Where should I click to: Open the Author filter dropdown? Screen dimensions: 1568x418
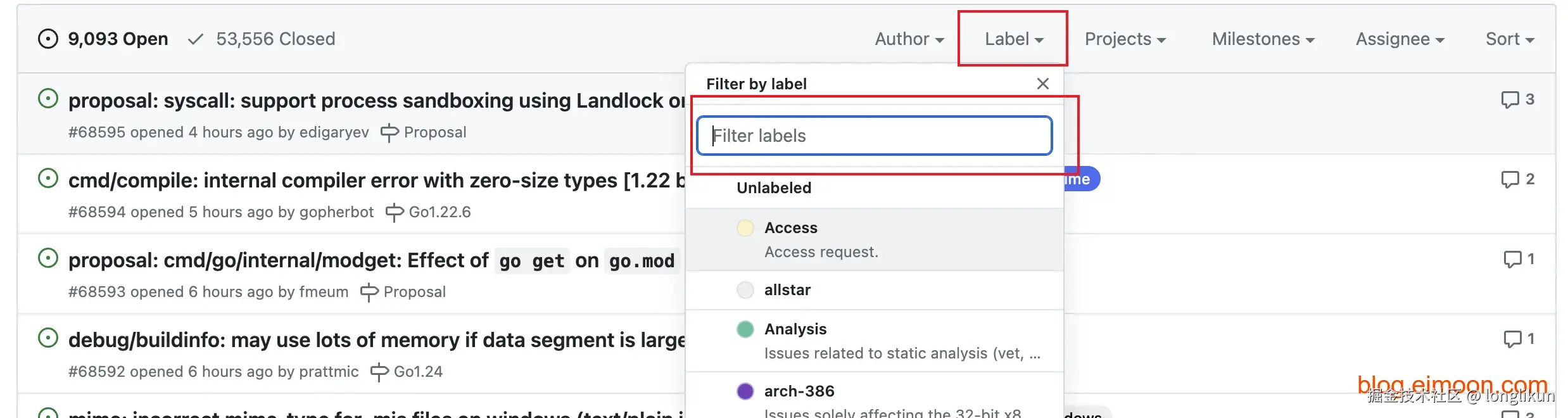click(909, 39)
